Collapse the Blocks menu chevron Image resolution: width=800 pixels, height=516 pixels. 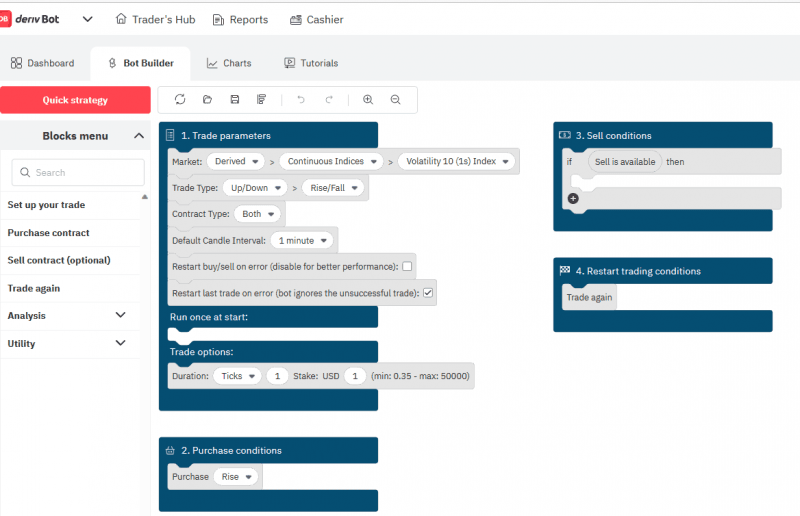[139, 136]
